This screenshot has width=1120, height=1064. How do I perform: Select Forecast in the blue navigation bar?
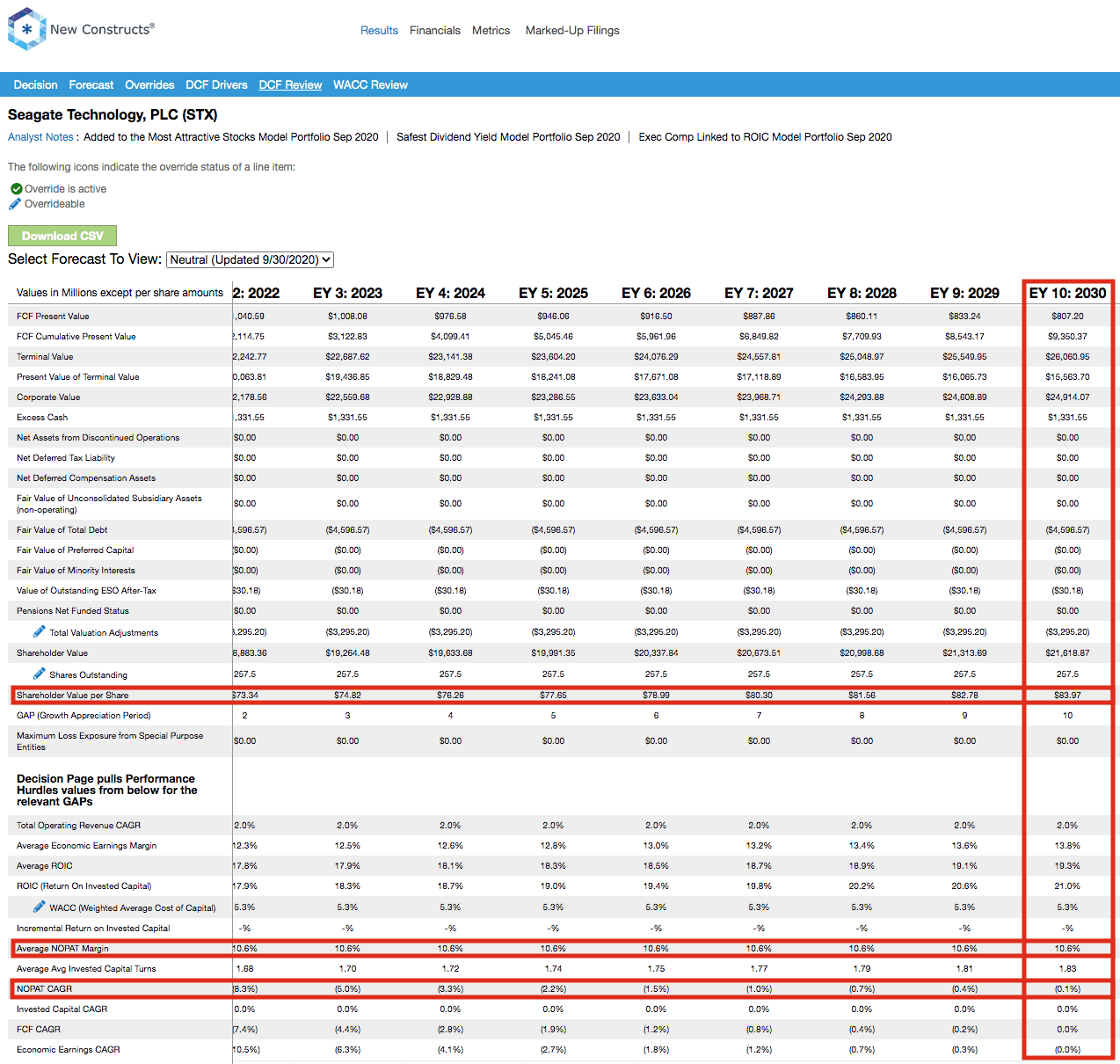coord(91,84)
